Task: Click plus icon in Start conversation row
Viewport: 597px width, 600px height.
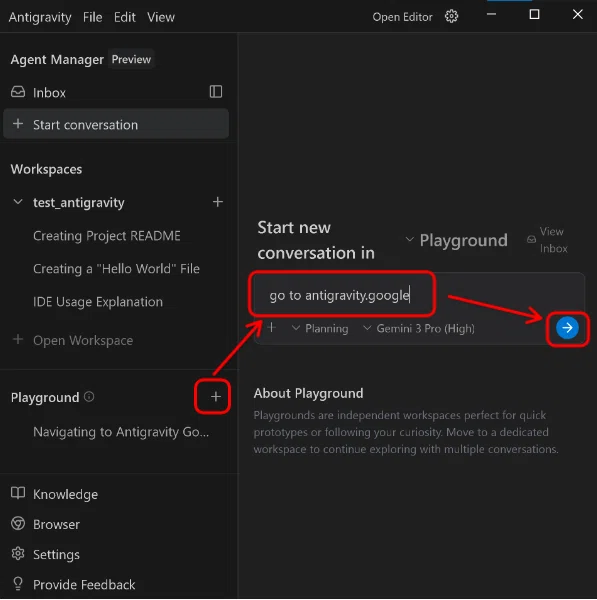Action: click(x=18, y=124)
